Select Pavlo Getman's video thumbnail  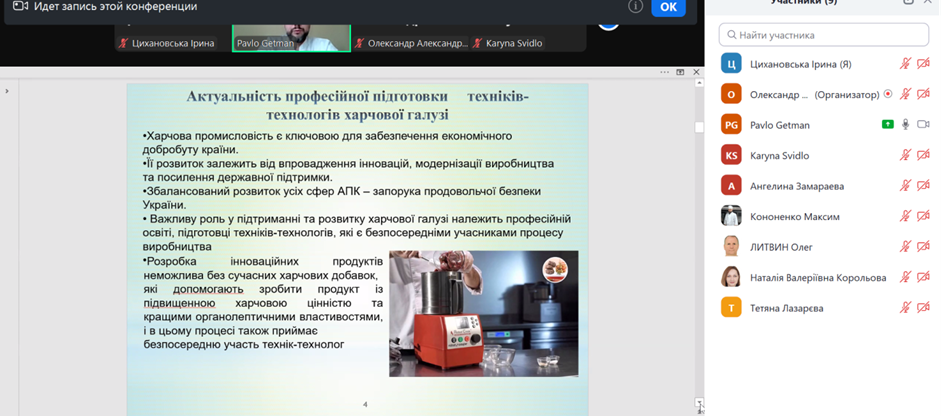pyautogui.click(x=291, y=37)
